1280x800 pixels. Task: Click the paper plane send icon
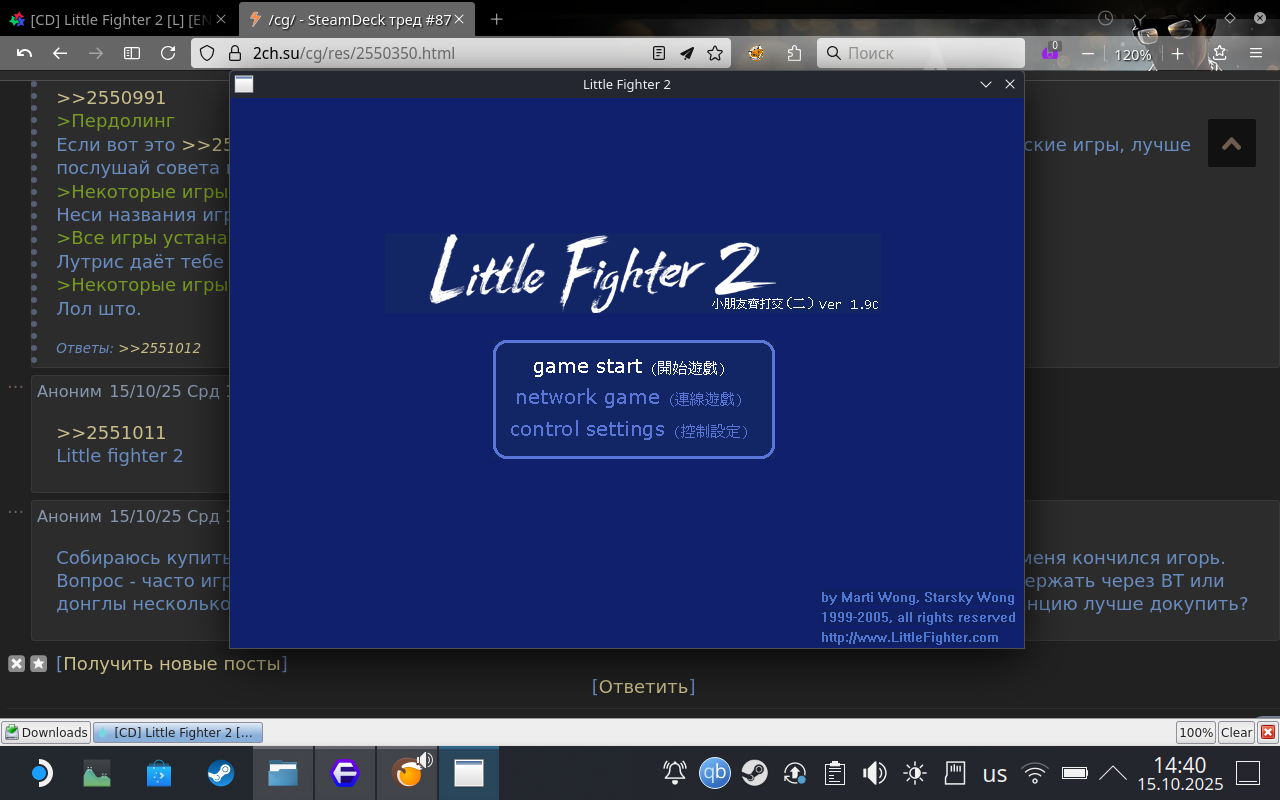(x=687, y=53)
